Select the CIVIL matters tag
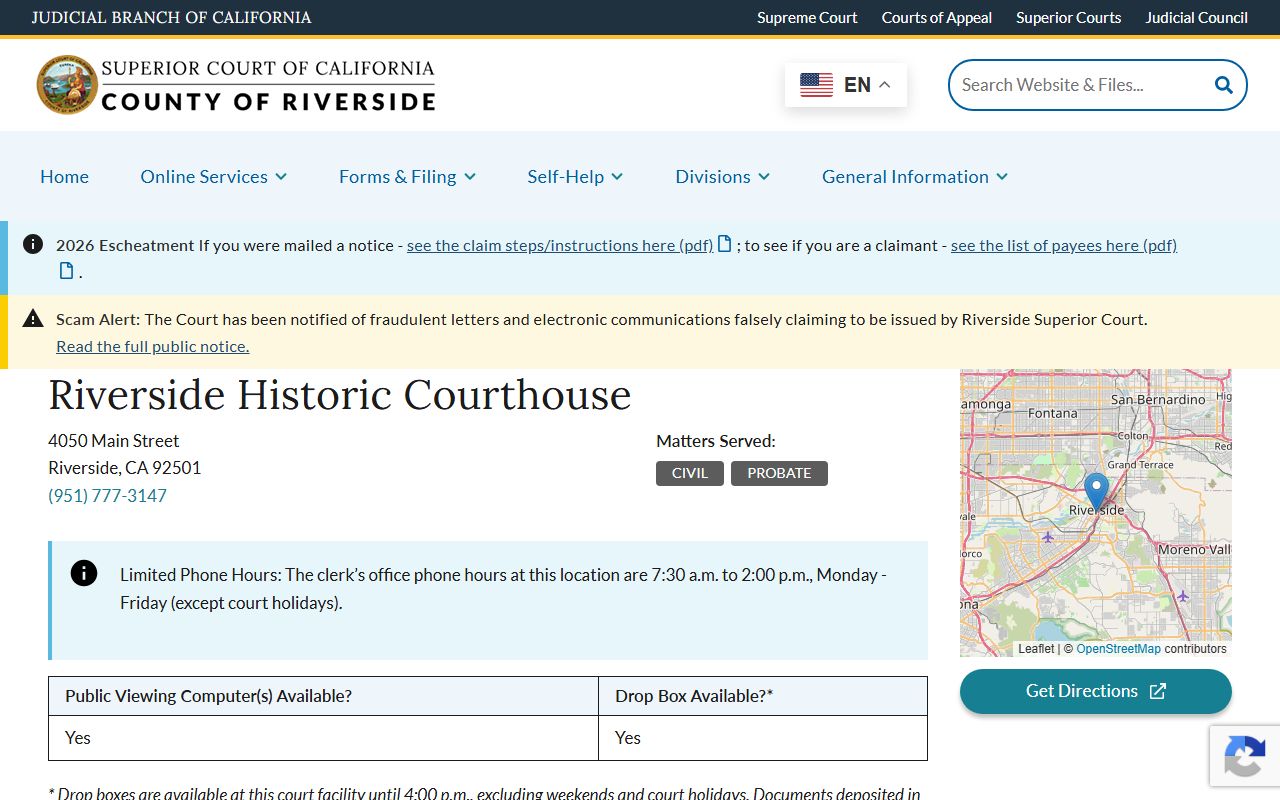 click(690, 473)
